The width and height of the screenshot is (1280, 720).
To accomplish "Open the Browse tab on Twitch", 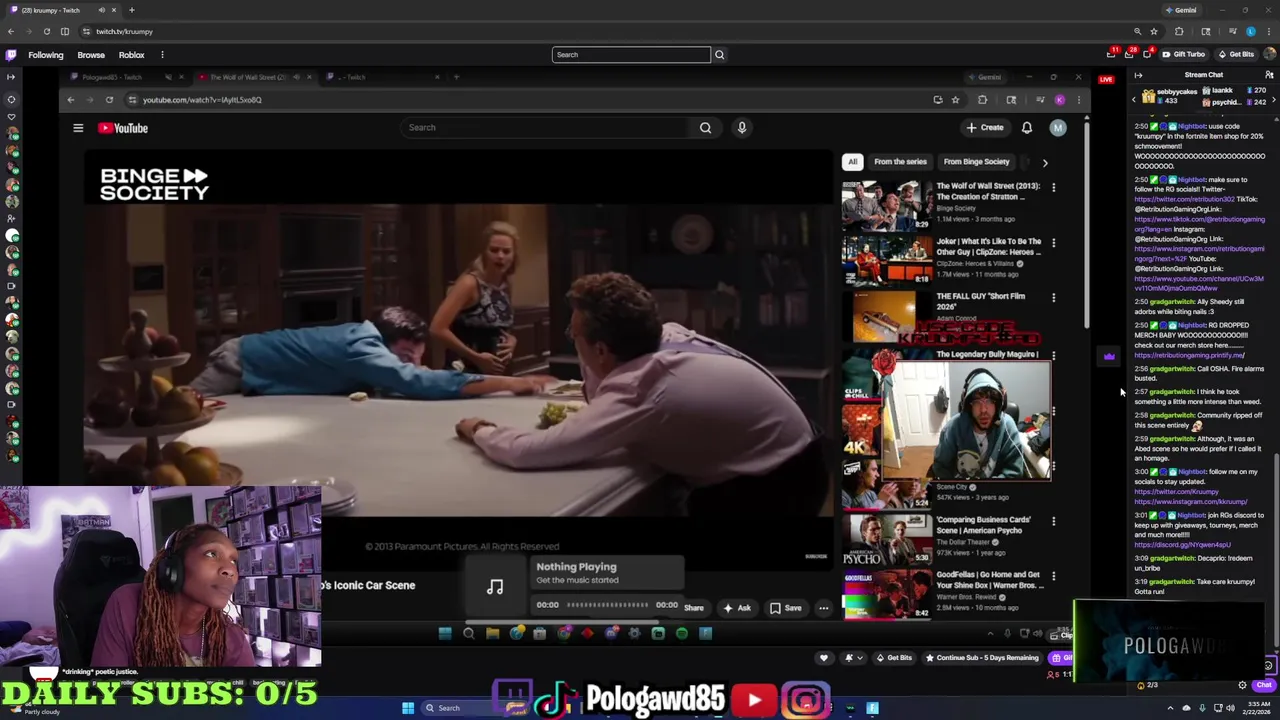I will coord(91,55).
